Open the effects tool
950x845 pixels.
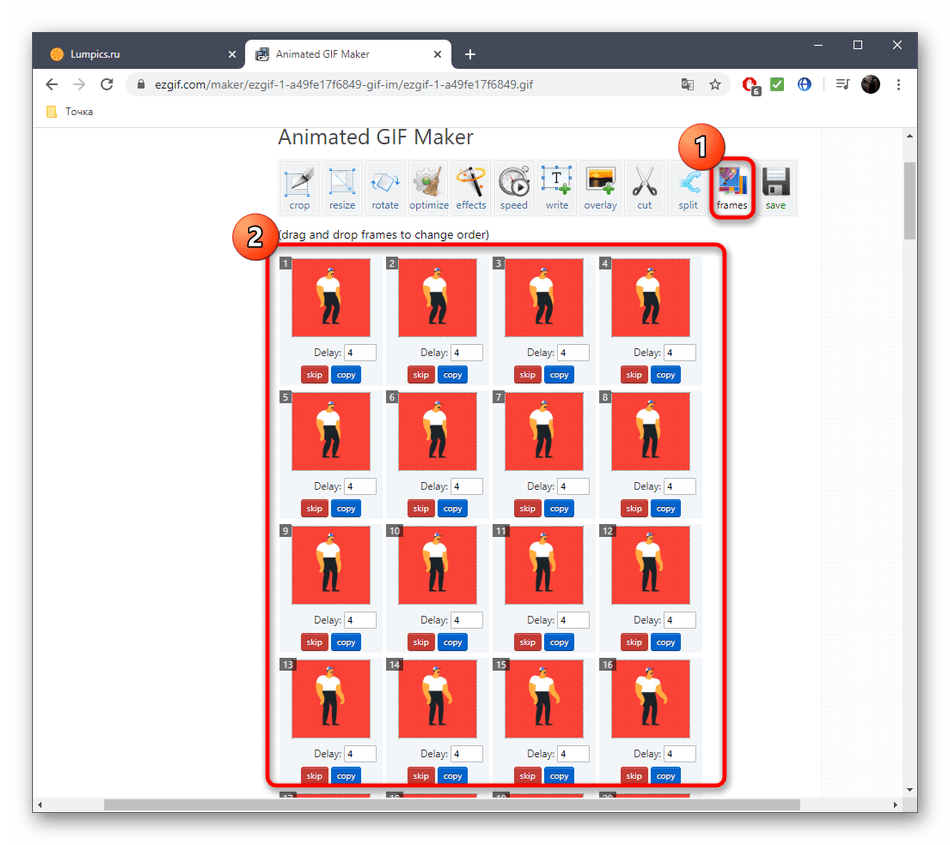tap(471, 188)
